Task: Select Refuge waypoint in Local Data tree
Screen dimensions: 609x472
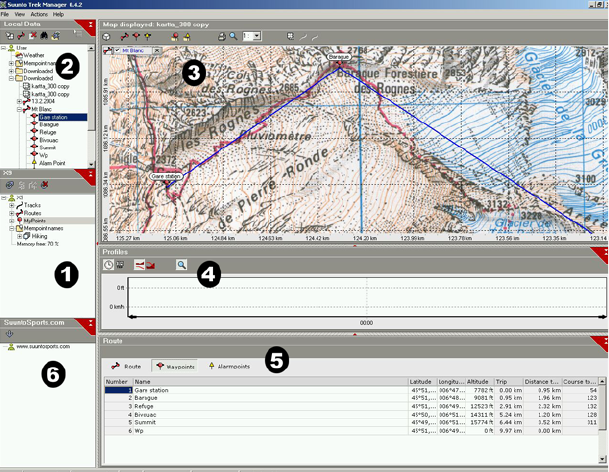Action: pos(47,132)
